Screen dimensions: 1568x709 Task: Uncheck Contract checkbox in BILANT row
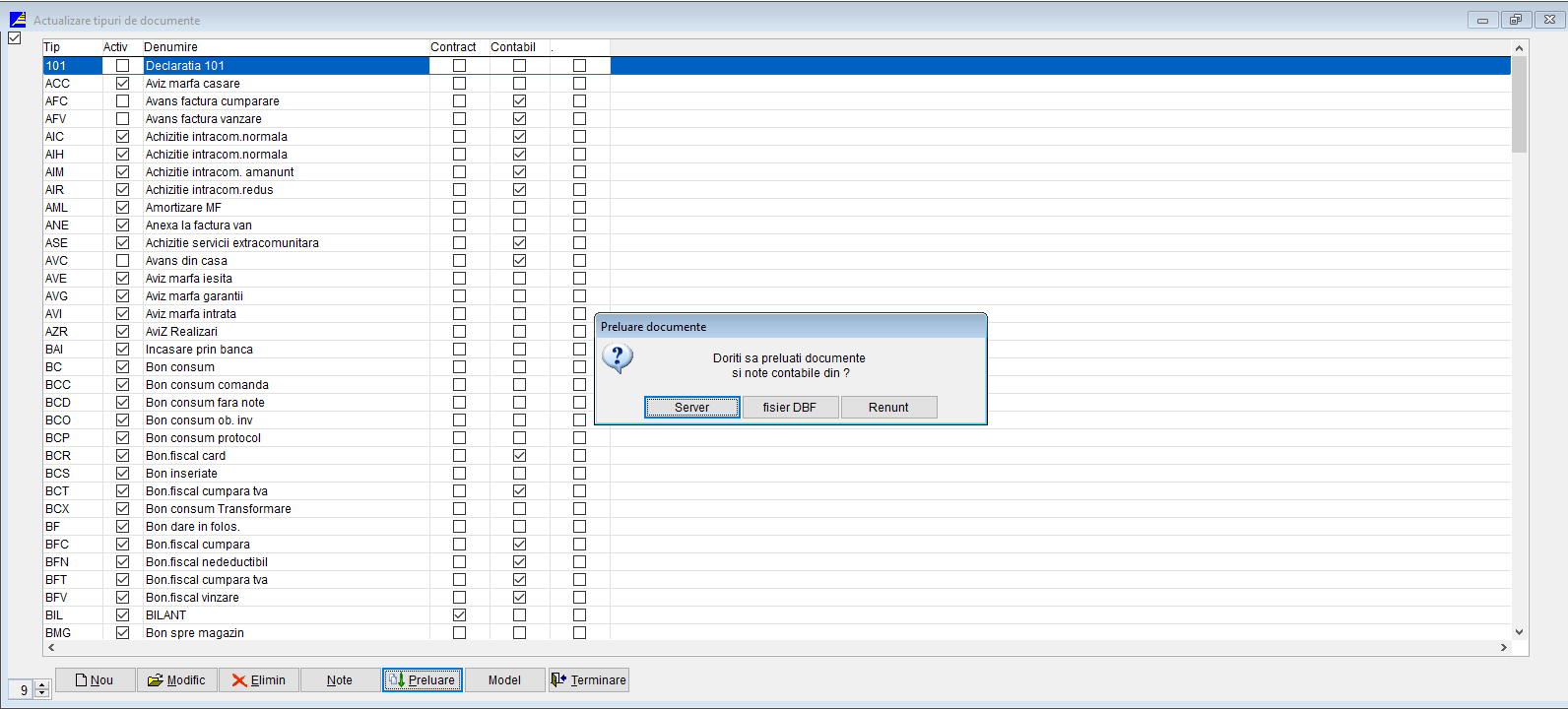pyautogui.click(x=459, y=615)
